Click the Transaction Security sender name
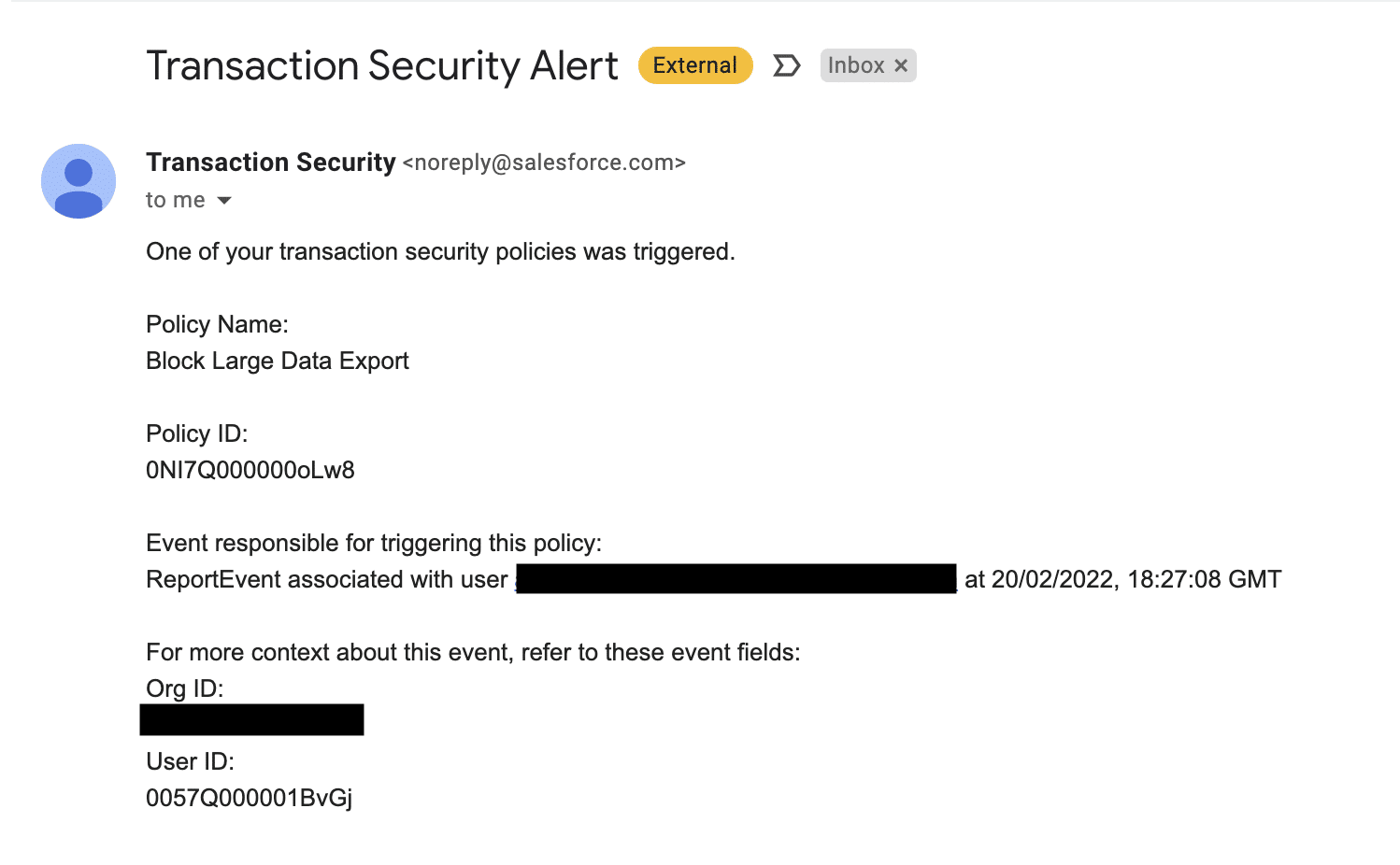Screen dimensions: 1400x865 pyautogui.click(x=271, y=163)
